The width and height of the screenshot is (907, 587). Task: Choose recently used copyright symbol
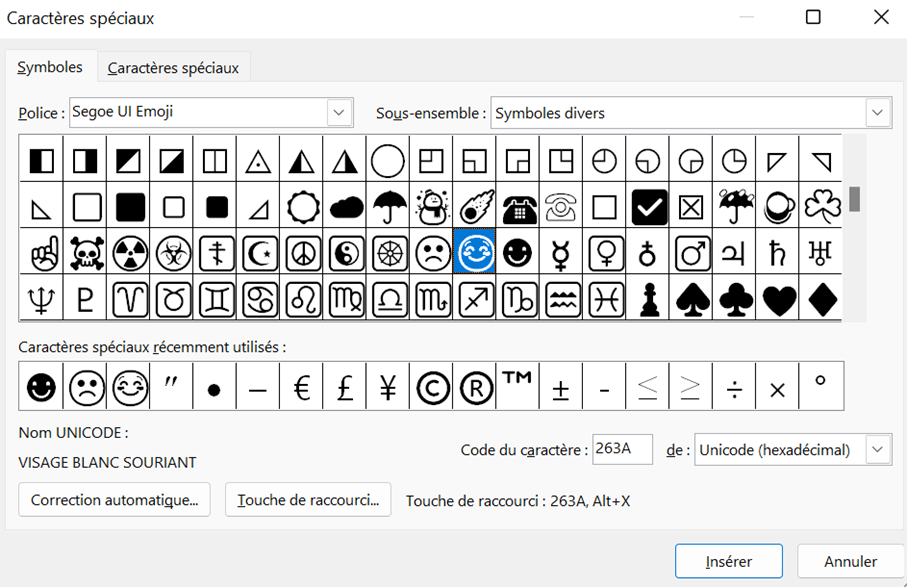pyautogui.click(x=432, y=386)
